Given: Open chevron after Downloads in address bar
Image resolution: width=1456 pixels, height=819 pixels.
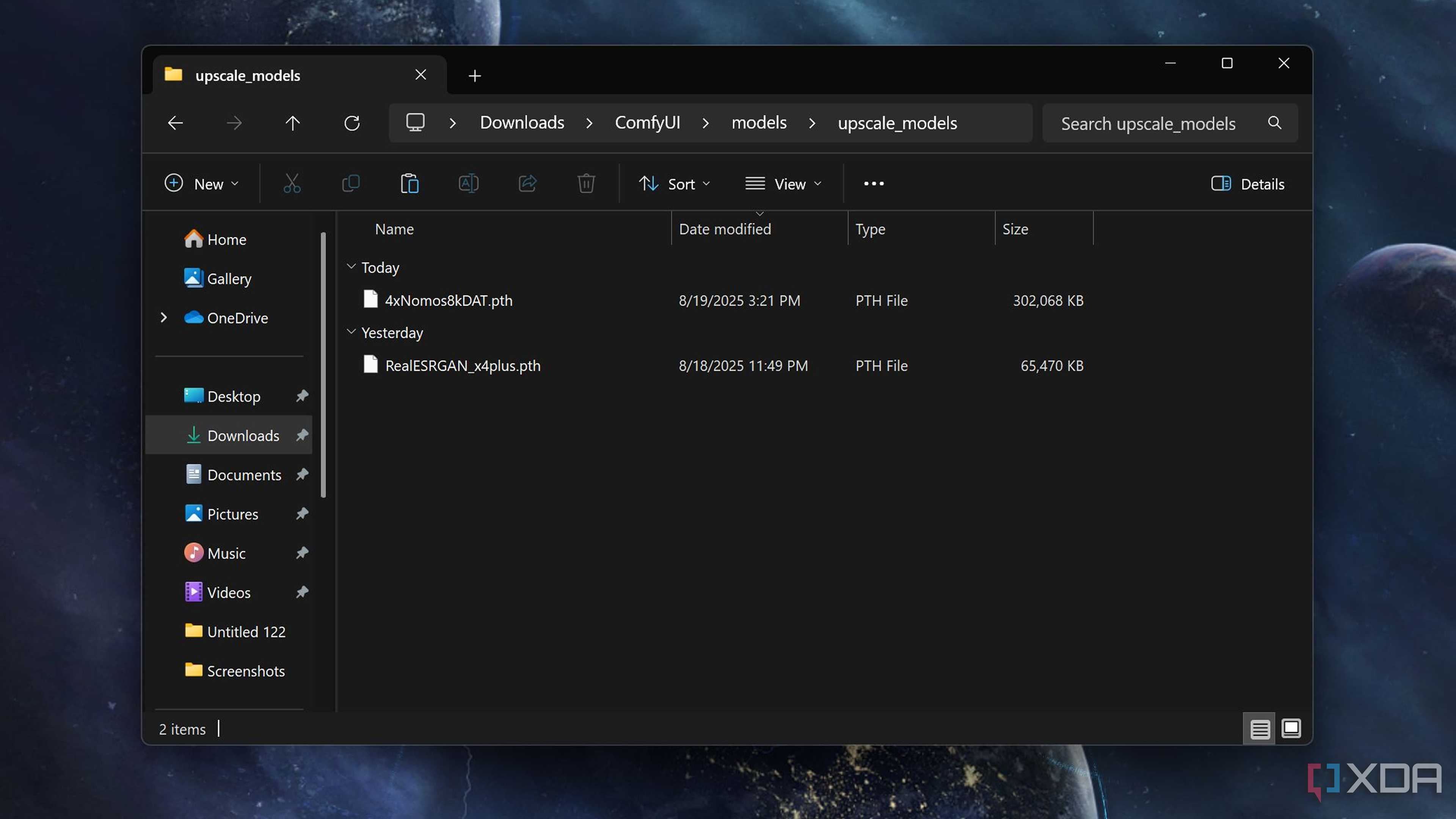Looking at the screenshot, I should pos(589,123).
